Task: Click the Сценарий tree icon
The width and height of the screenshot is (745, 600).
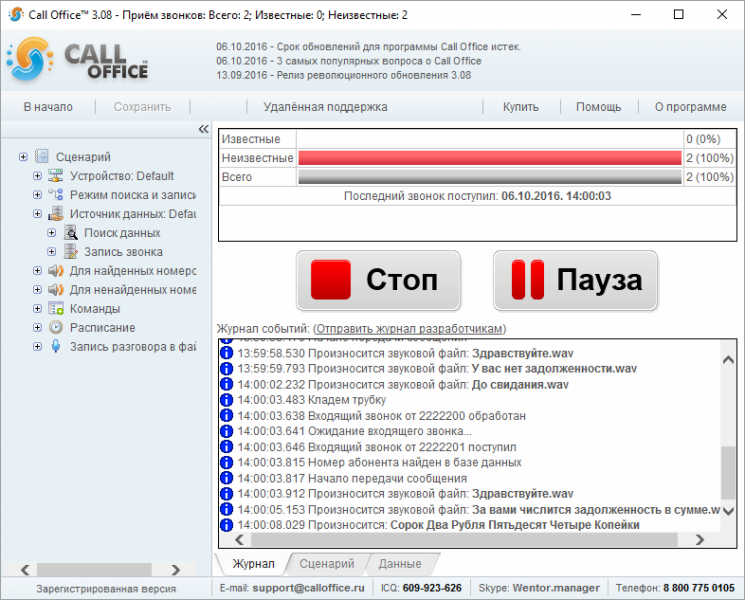Action: [42, 156]
